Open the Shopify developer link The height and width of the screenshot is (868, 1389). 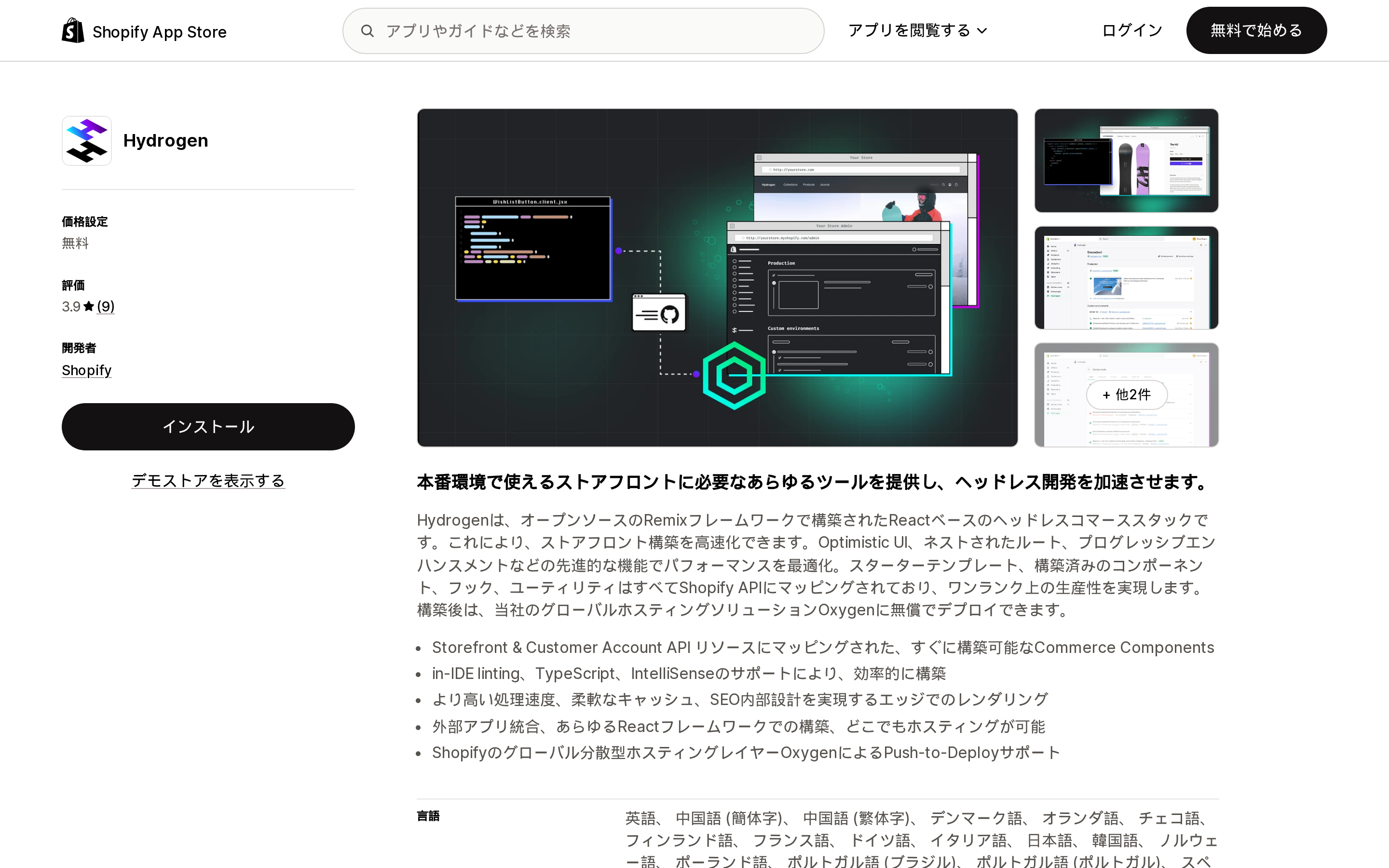click(x=87, y=370)
